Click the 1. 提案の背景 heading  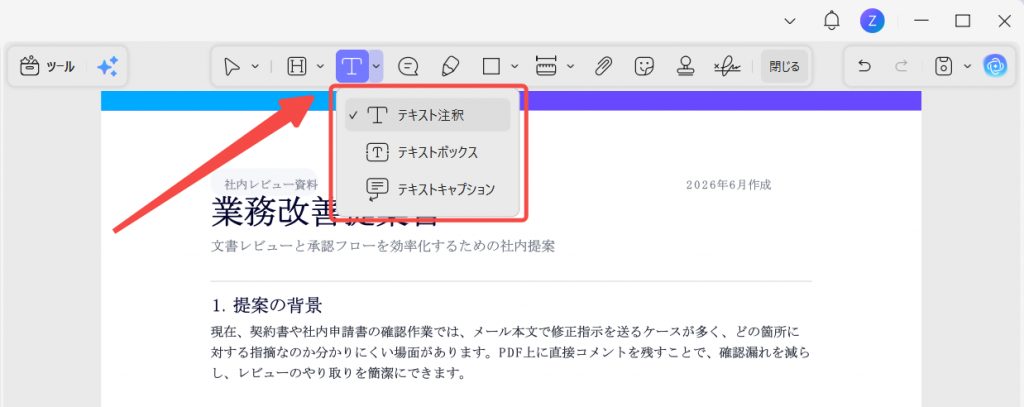pos(268,305)
